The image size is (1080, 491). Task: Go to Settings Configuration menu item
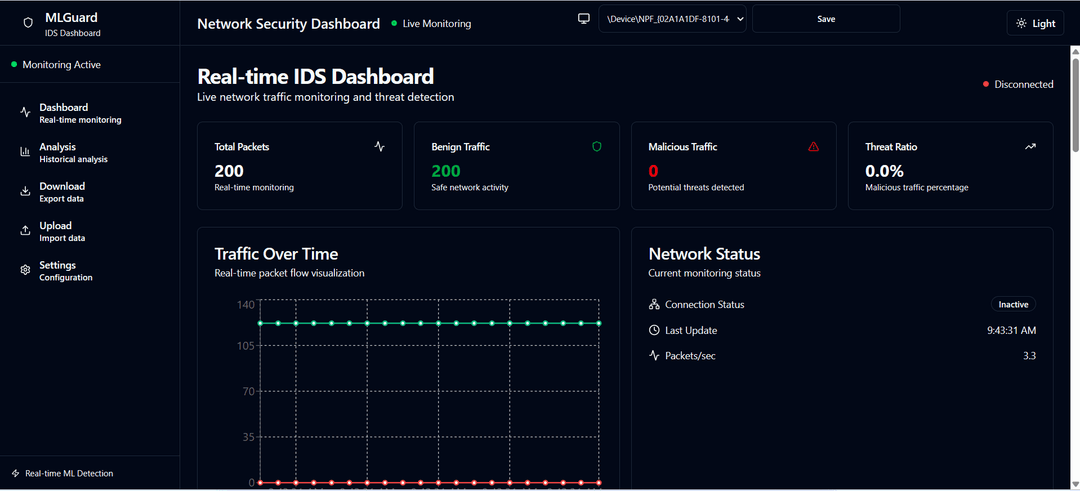point(66,270)
